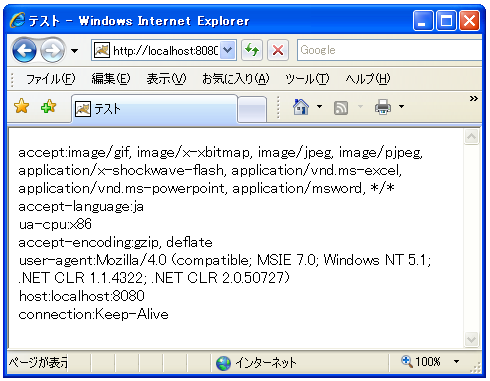Viewport: 490px width, 381px height.
Task: Show more toolbar commands chevron
Action: coord(474,99)
